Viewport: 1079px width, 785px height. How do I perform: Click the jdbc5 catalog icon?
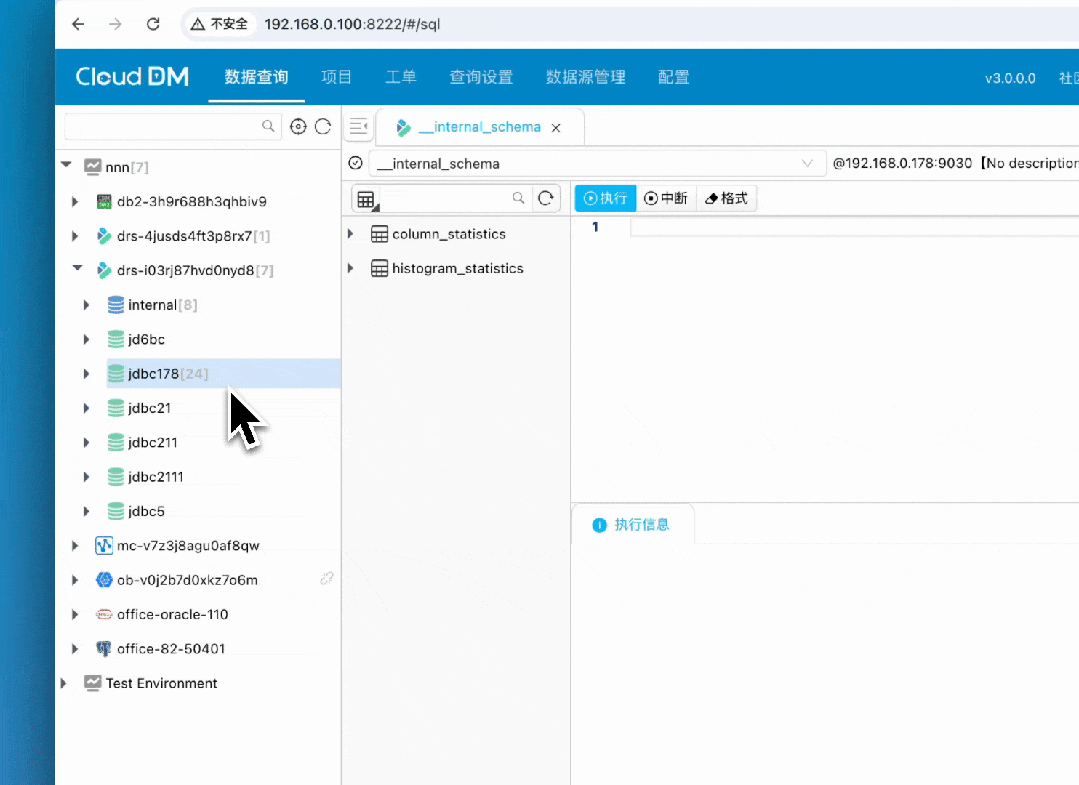click(116, 511)
